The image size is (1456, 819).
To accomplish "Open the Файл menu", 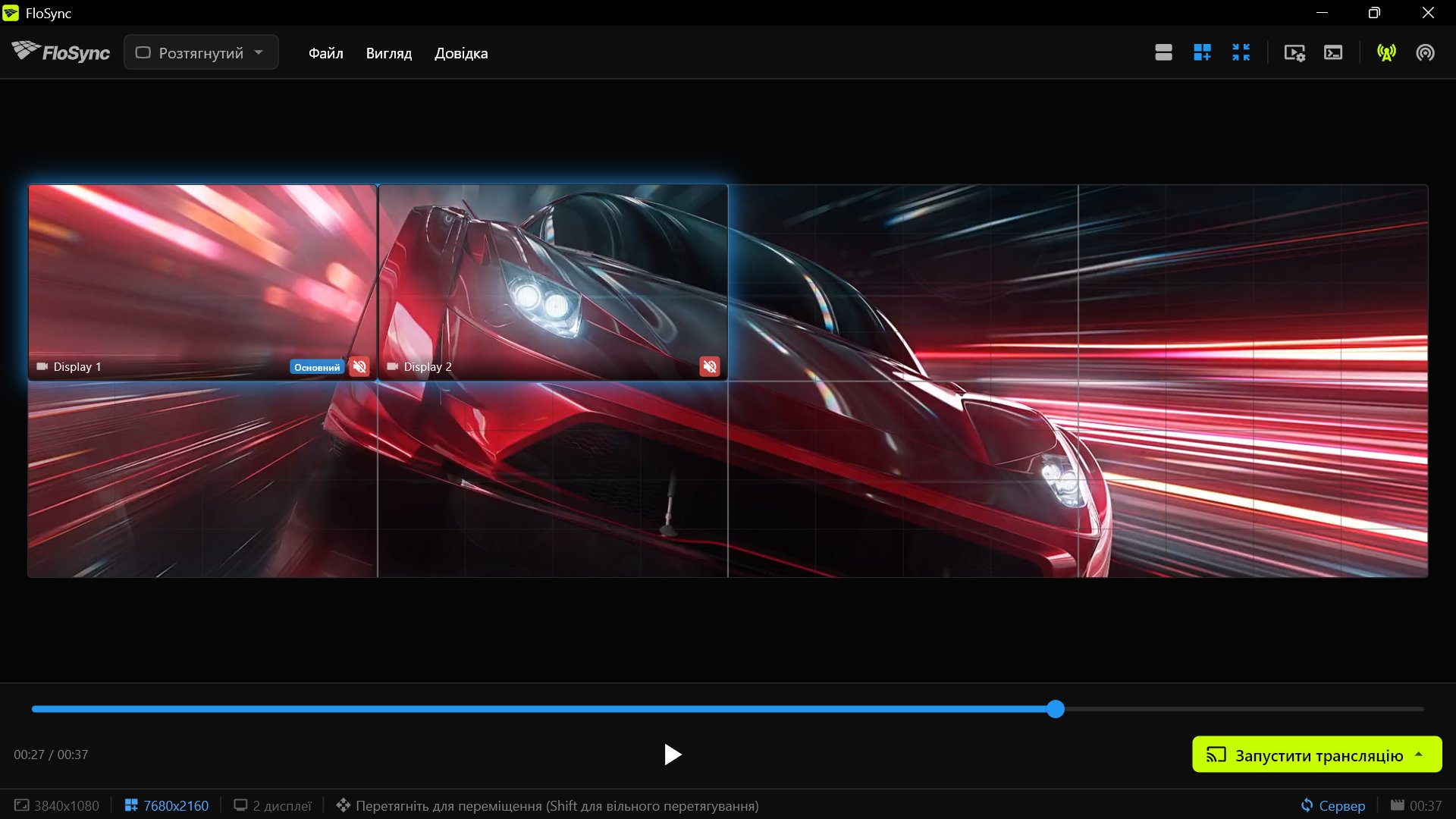I will click(326, 53).
